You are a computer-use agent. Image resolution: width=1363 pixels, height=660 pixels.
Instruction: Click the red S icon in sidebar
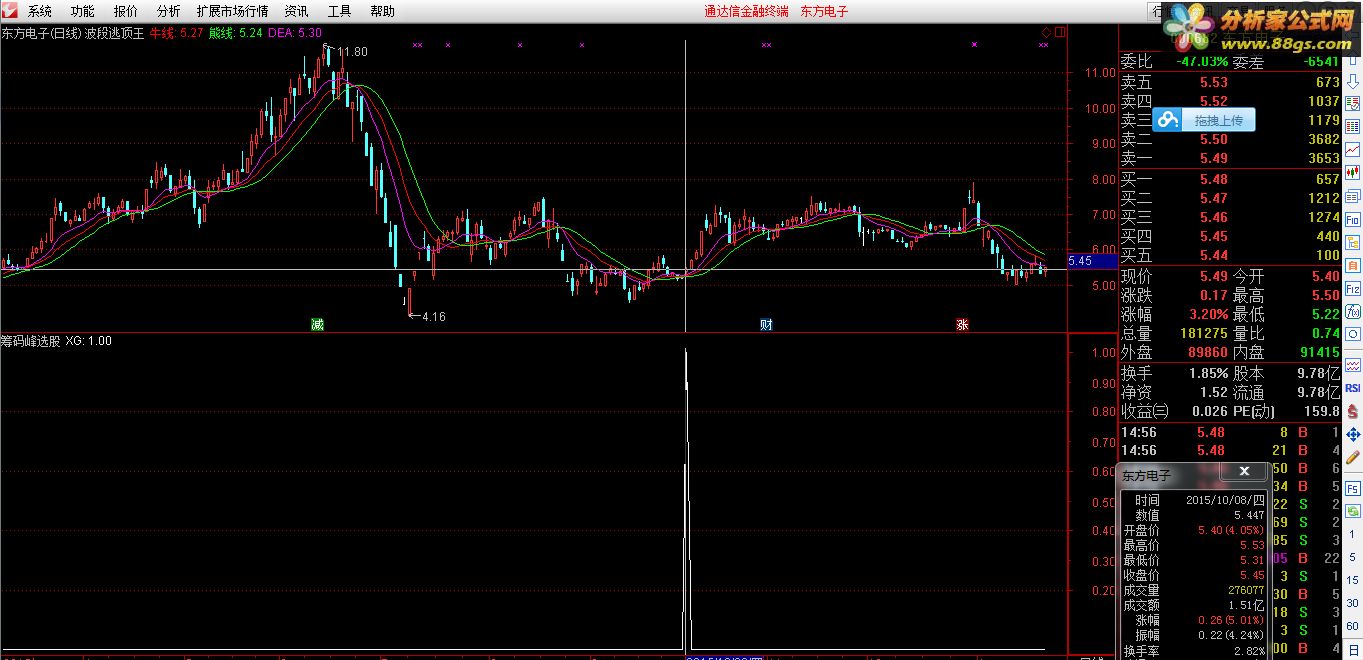tap(1352, 410)
